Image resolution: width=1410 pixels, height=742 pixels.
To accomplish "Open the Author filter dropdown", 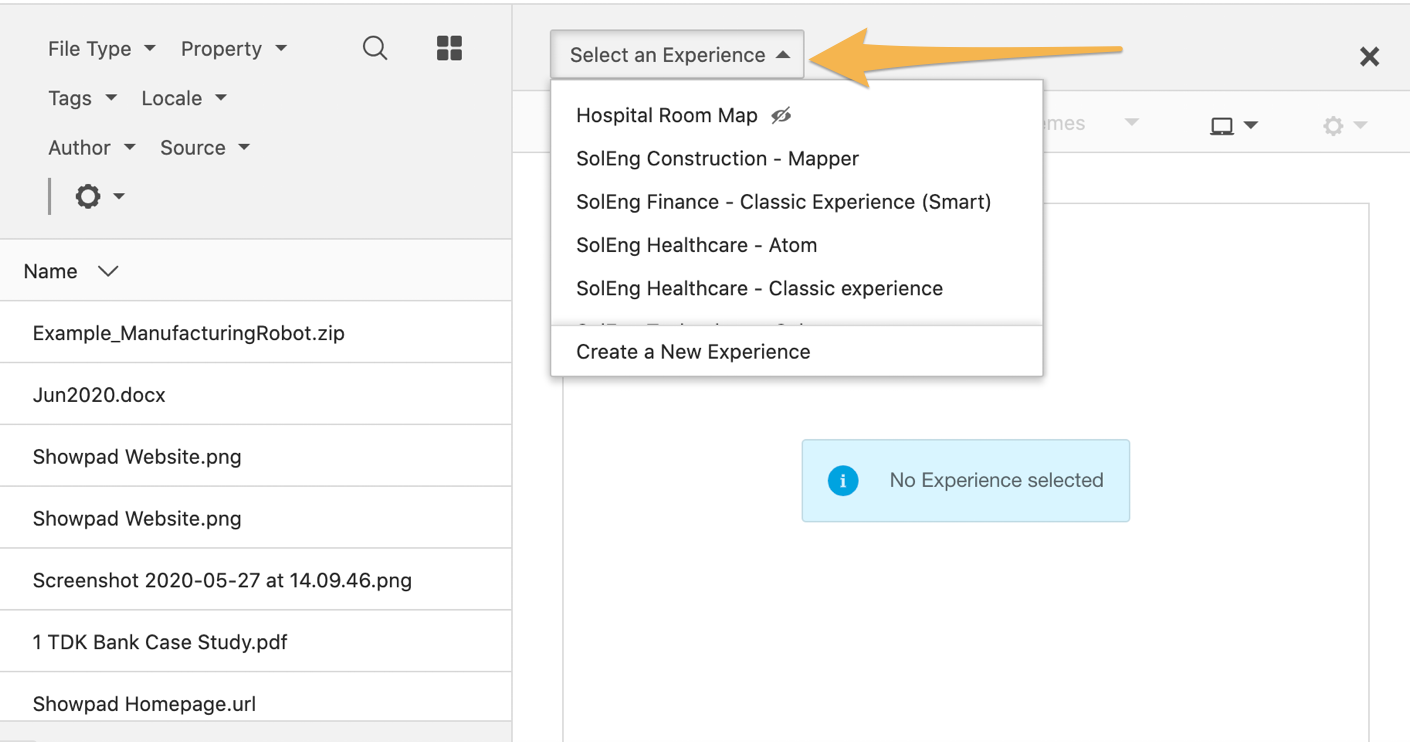I will 91,147.
